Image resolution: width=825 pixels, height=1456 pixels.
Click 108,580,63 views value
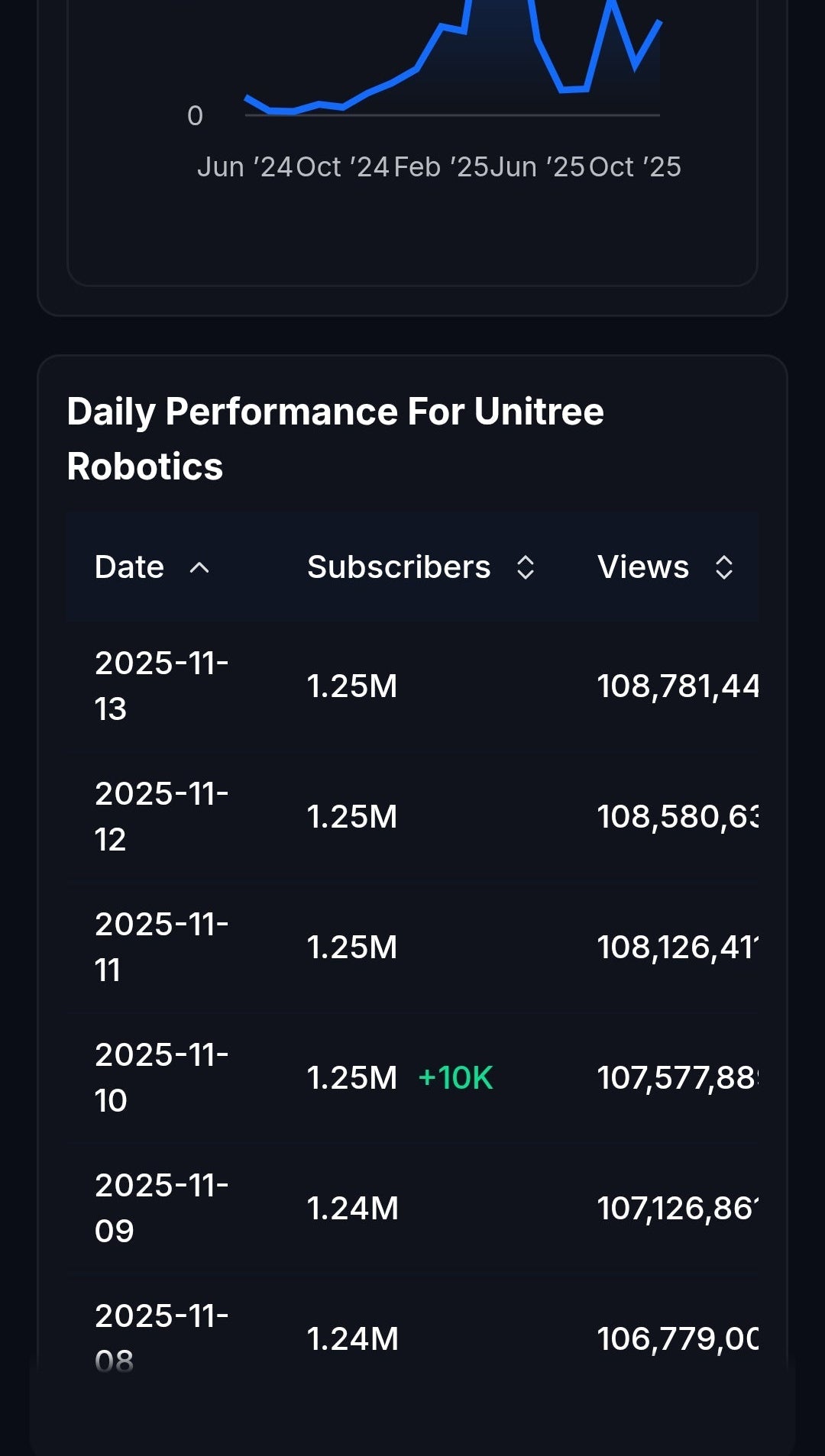coord(678,816)
